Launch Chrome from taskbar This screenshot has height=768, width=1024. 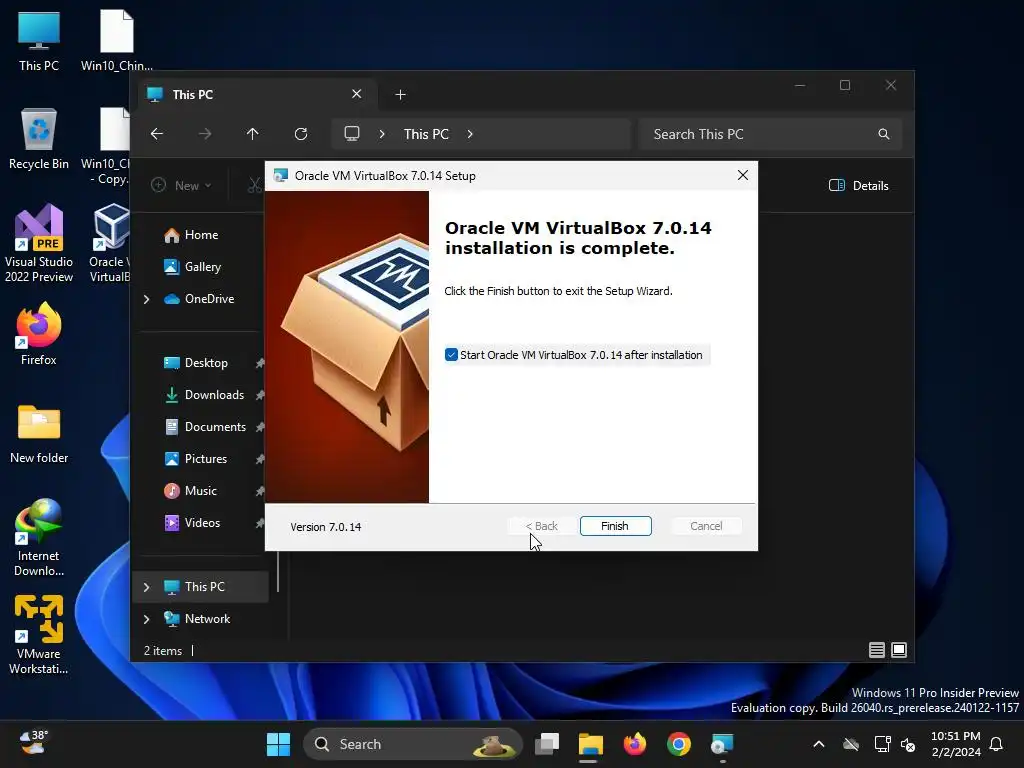pyautogui.click(x=679, y=744)
